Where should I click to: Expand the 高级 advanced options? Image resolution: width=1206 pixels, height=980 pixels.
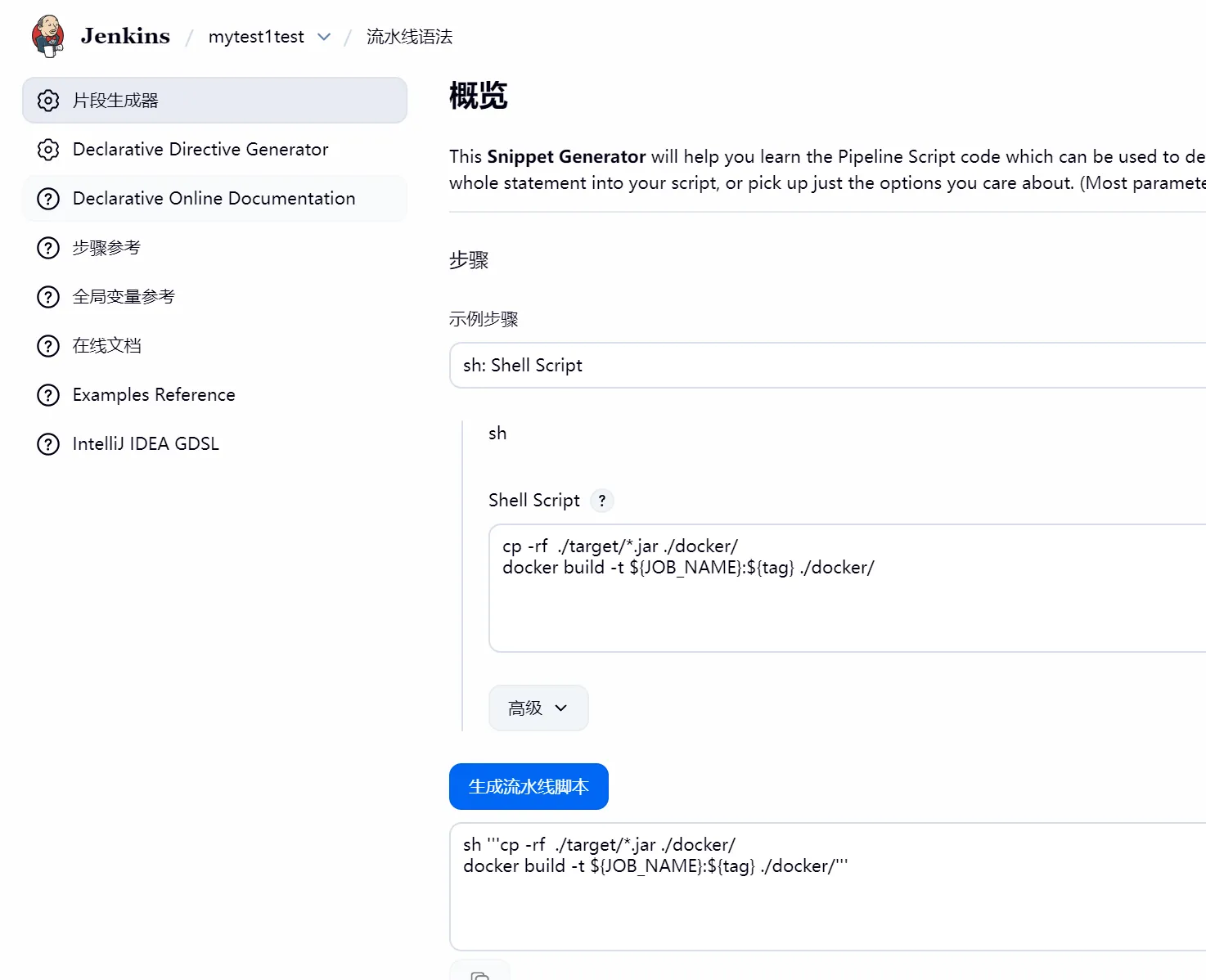(538, 708)
